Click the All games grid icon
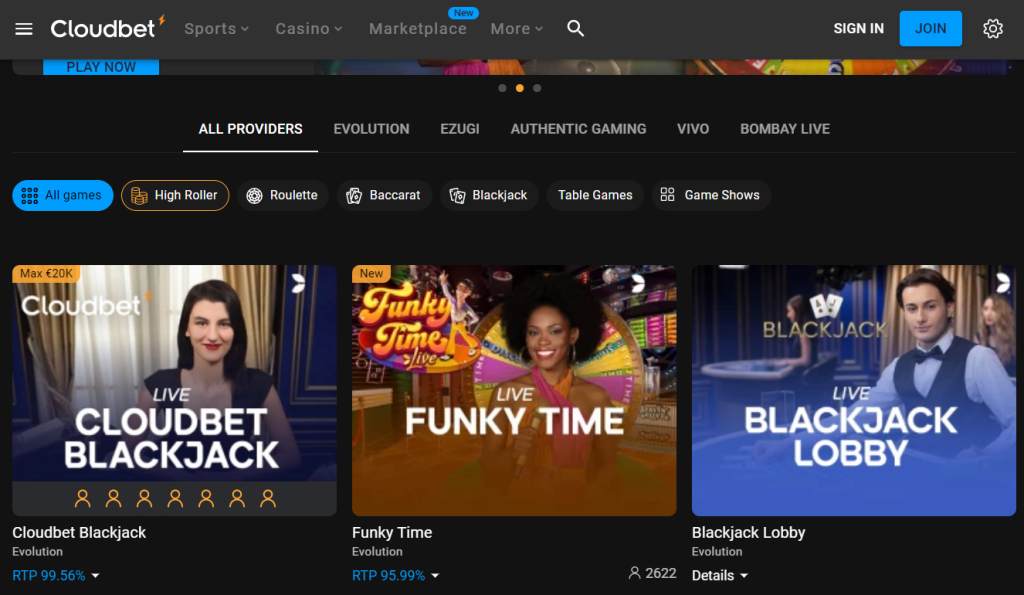This screenshot has width=1024, height=595. click(x=29, y=195)
